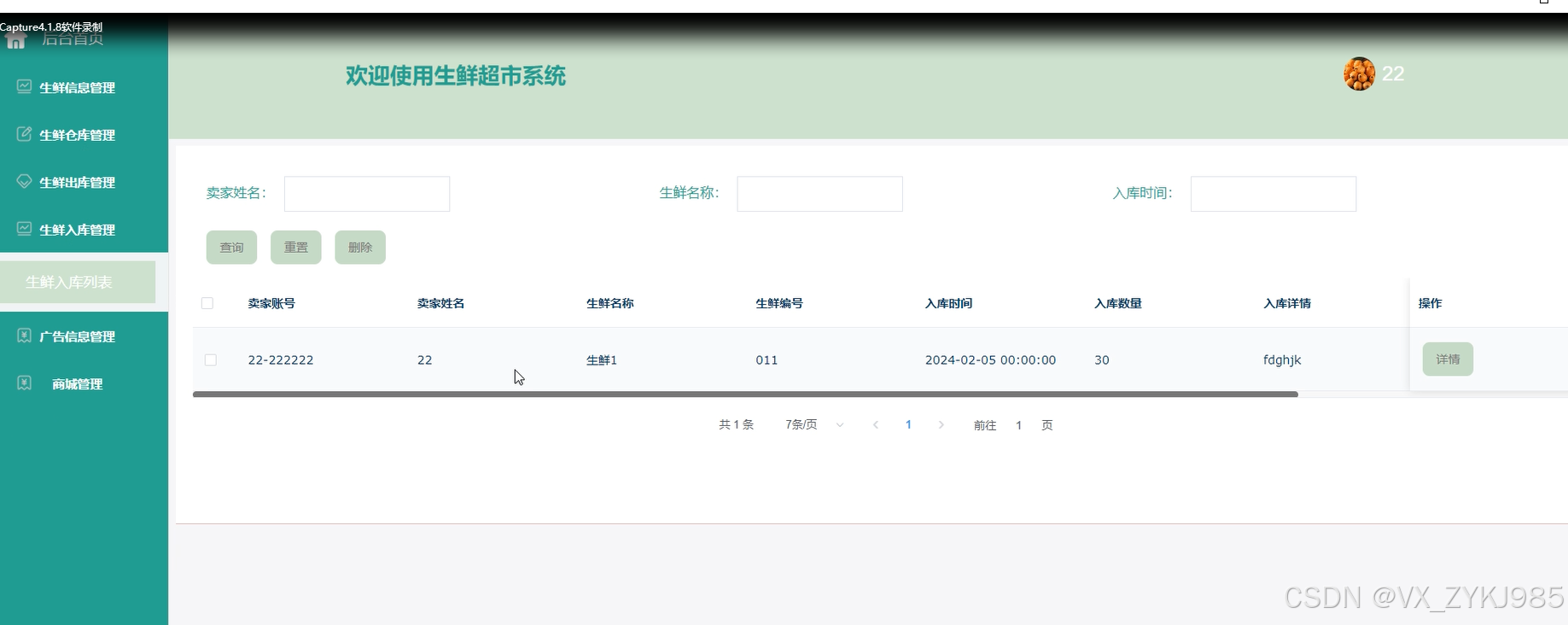
Task: Click the cell 生鲜1
Action: click(602, 360)
